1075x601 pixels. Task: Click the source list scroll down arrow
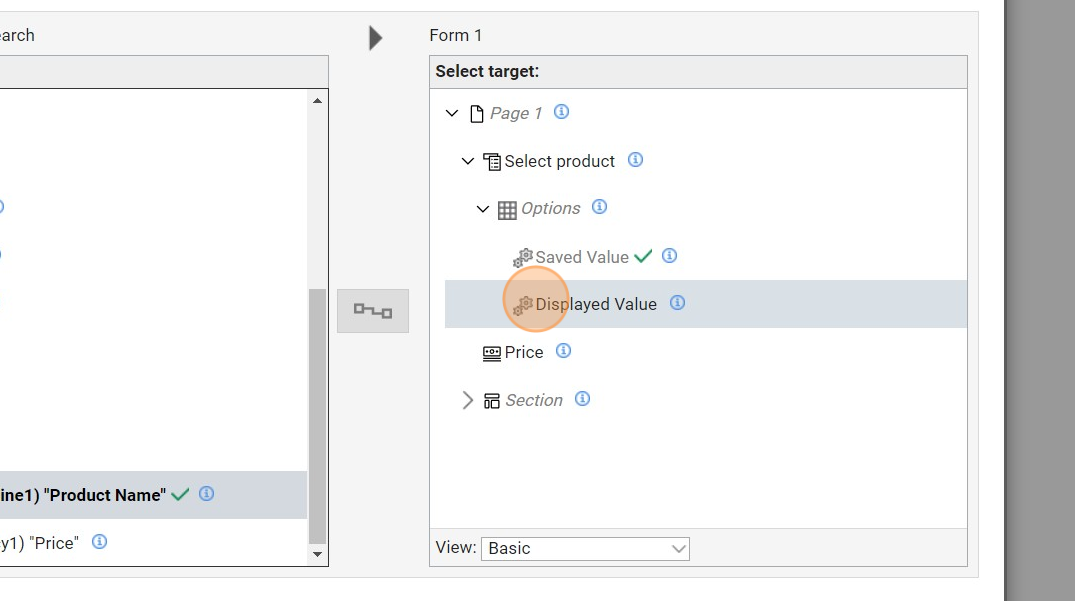(x=317, y=554)
